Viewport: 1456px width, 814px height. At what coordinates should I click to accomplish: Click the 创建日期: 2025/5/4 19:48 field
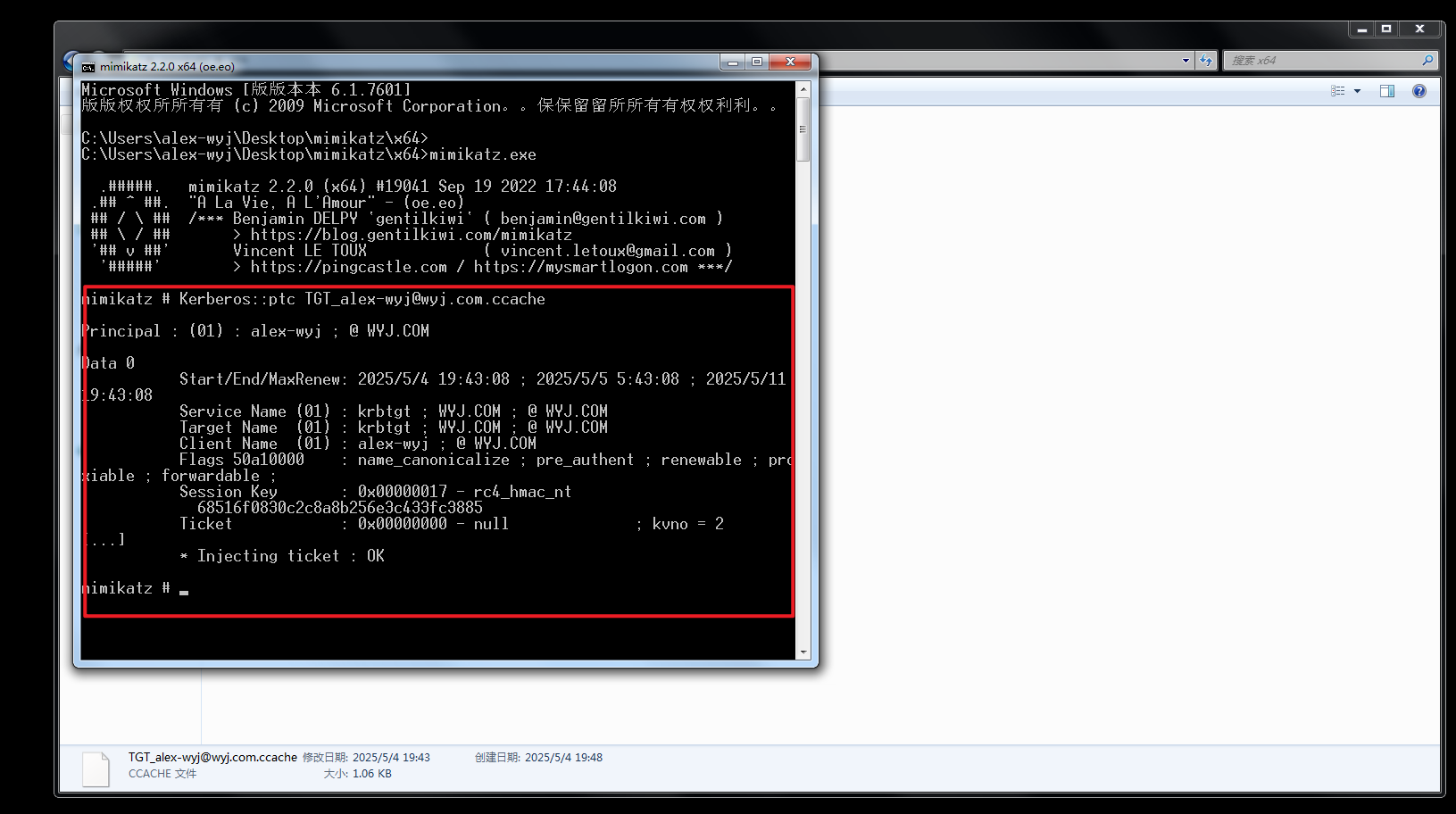[538, 757]
